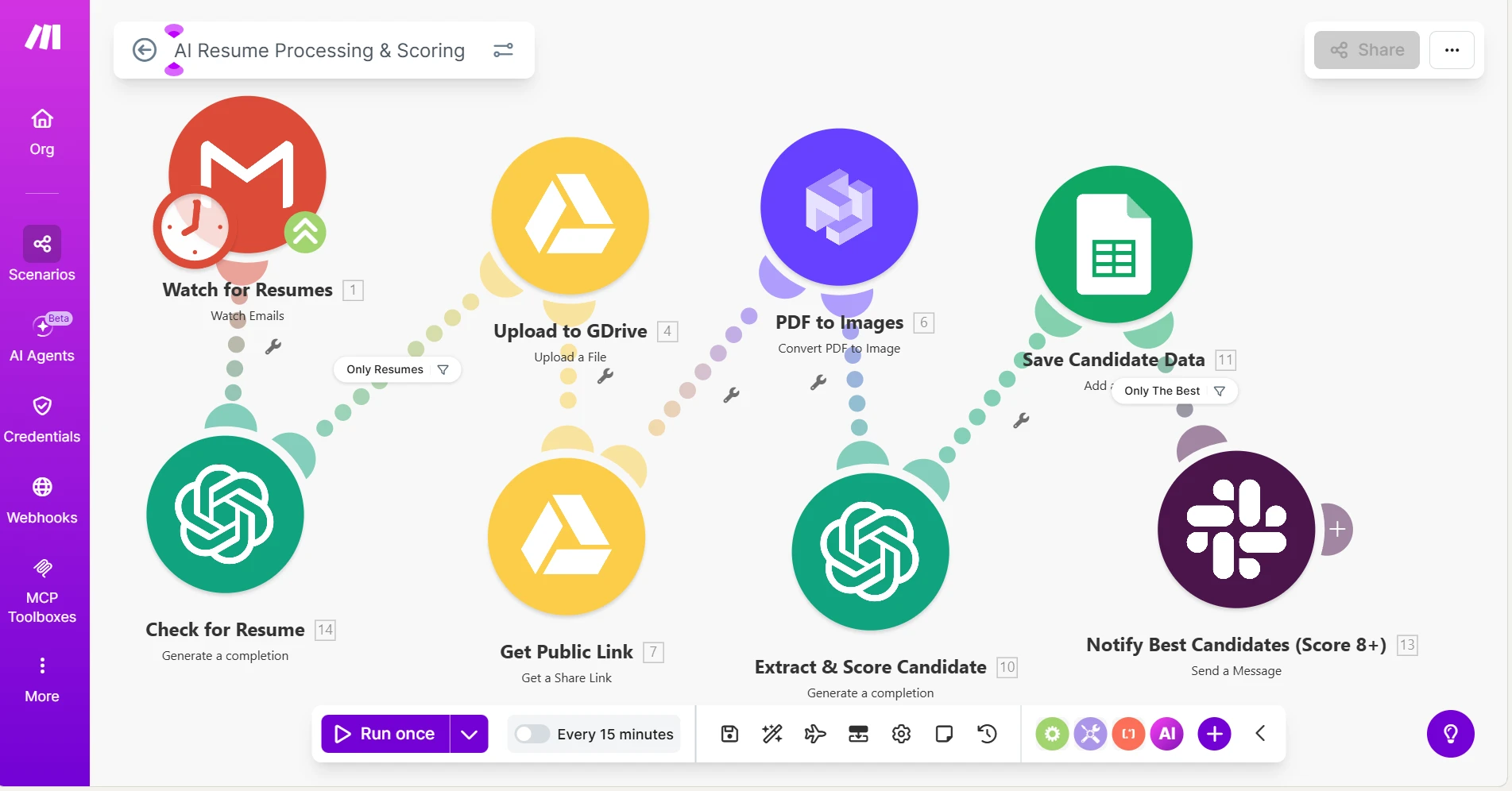Open scenario inputs and outputs icon
Image resolution: width=1512 pixels, height=791 pixels.
pyautogui.click(x=858, y=734)
